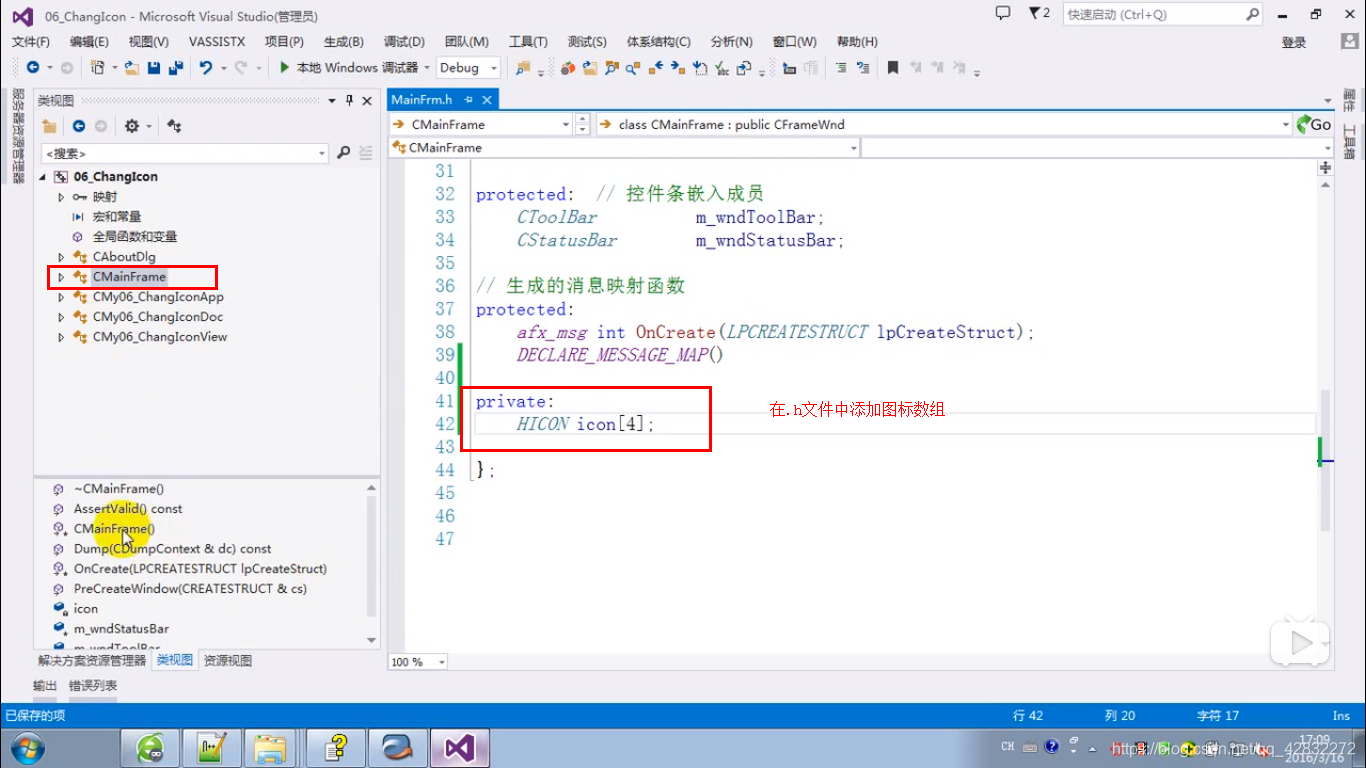Select the icon member variable
Viewport: 1366px width, 768px height.
point(86,609)
